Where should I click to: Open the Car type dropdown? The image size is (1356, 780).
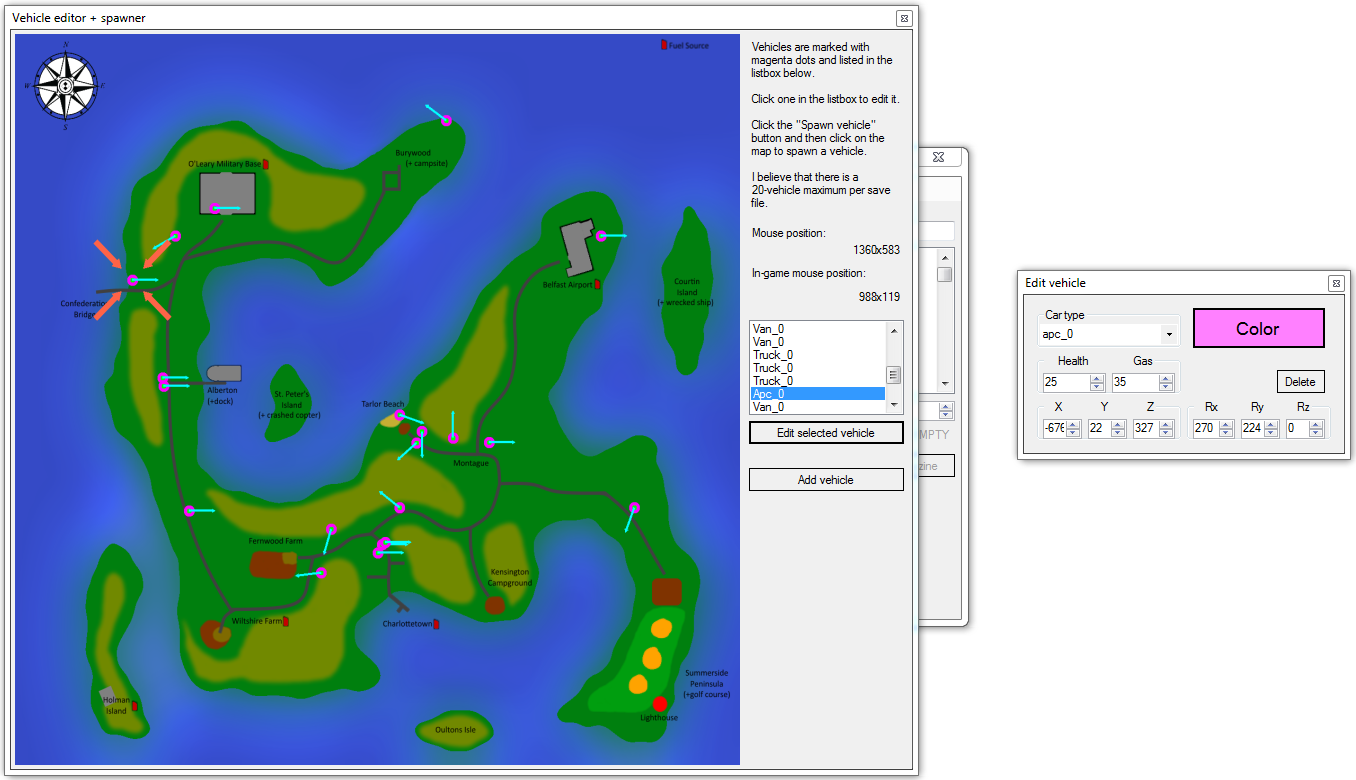pyautogui.click(x=1169, y=334)
